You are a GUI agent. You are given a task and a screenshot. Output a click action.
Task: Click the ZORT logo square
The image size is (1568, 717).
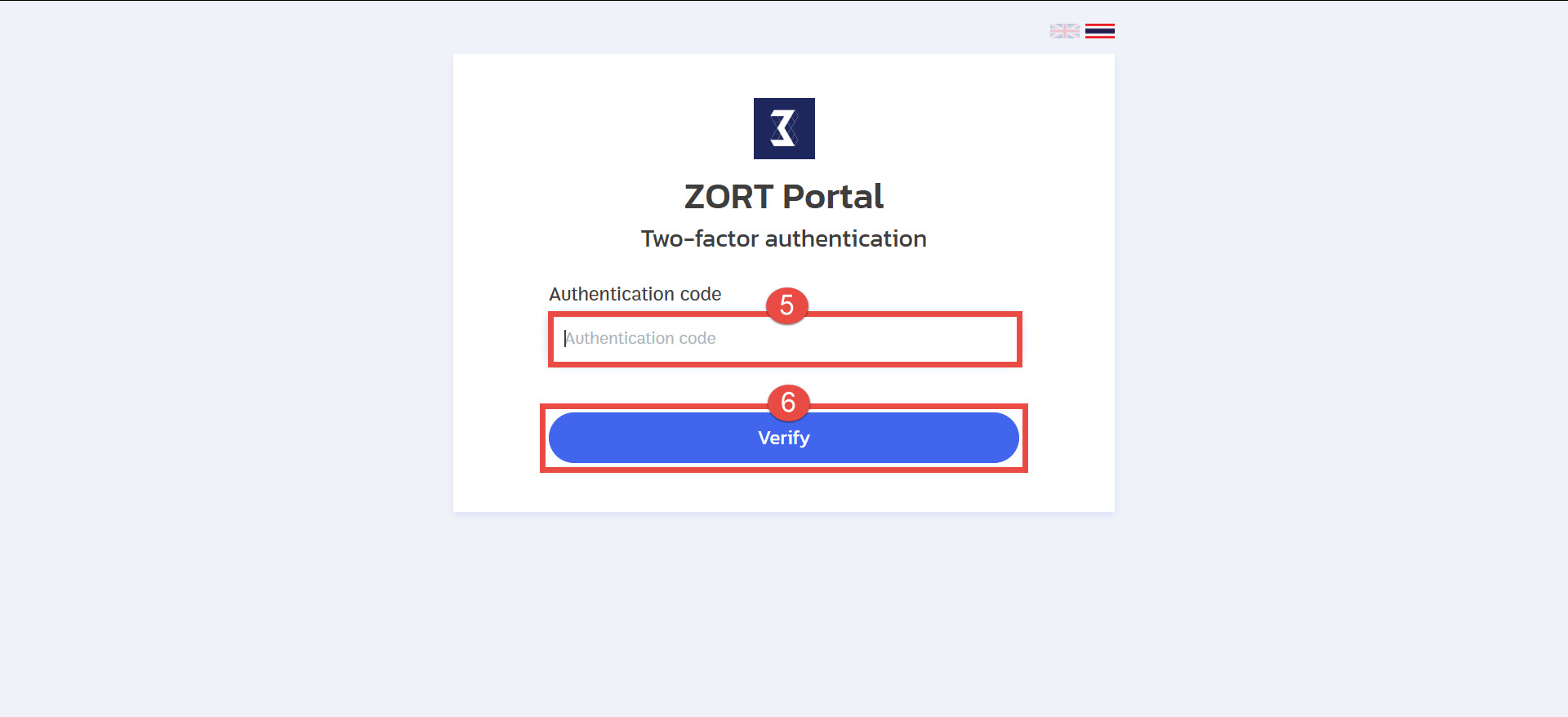(784, 128)
